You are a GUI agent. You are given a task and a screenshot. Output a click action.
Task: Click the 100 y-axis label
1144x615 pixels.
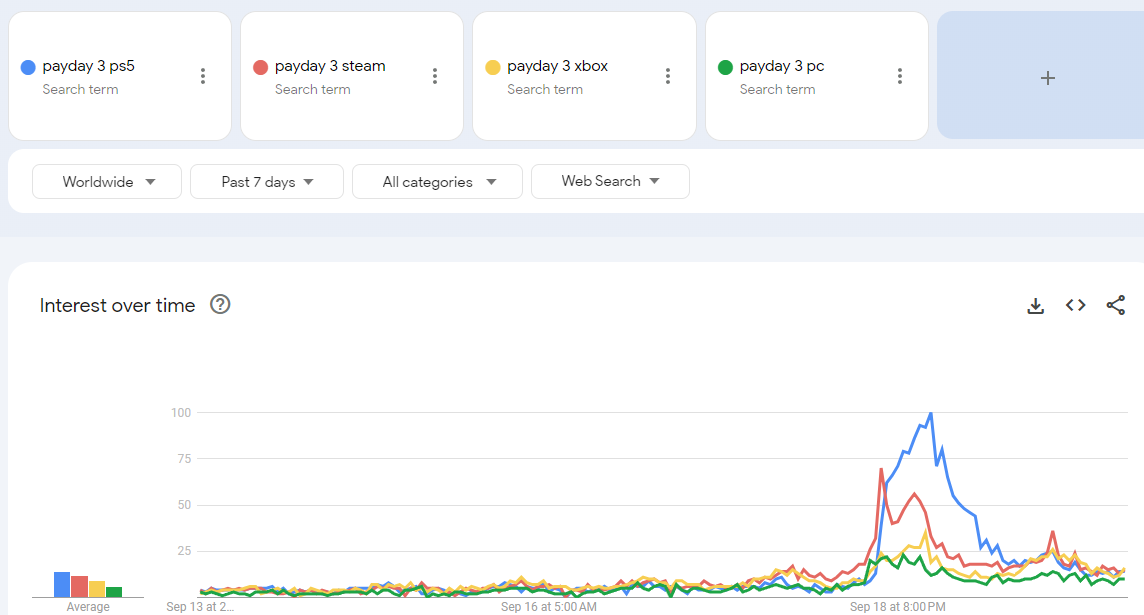coord(181,413)
